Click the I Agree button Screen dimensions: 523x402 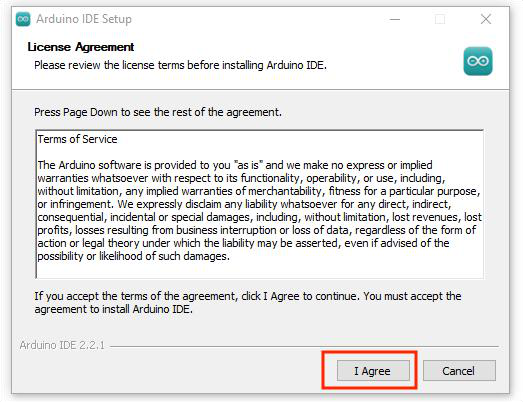pyautogui.click(x=373, y=370)
